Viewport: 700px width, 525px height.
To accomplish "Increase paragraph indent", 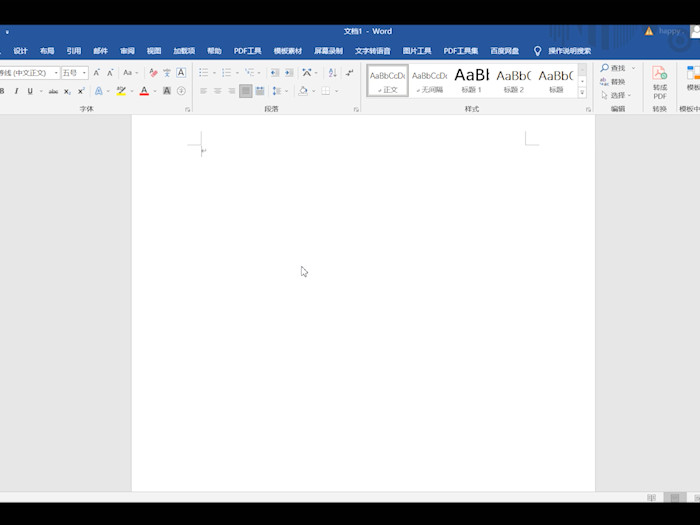I will 289,72.
